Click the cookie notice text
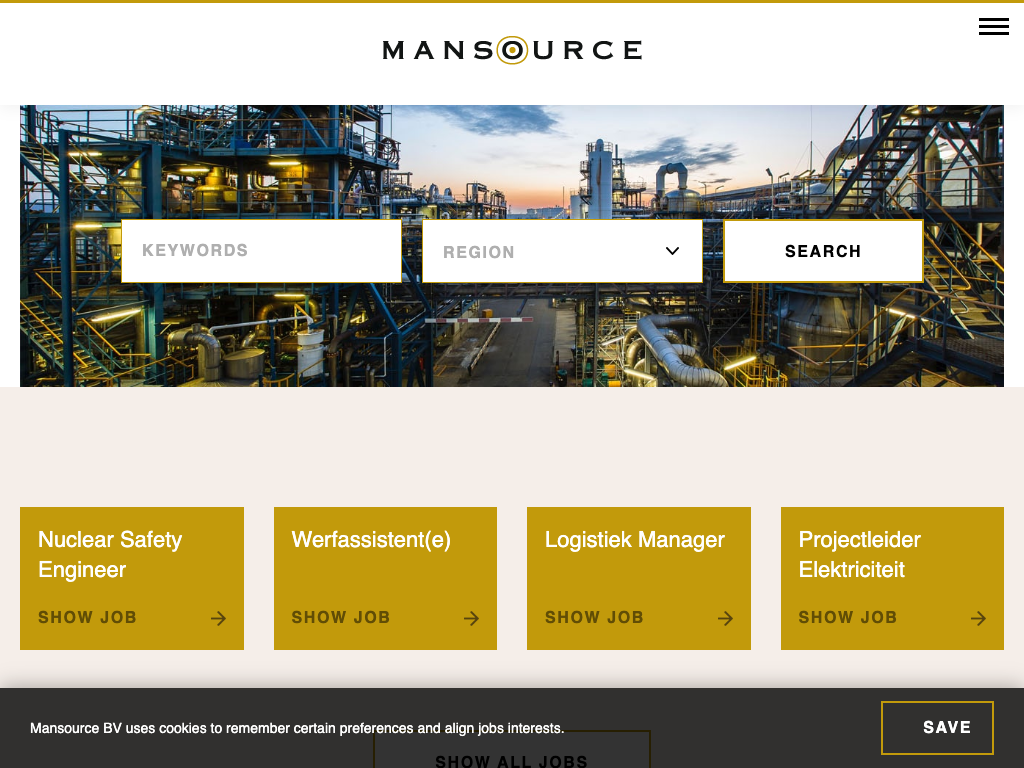This screenshot has height=768, width=1024. 297,728
